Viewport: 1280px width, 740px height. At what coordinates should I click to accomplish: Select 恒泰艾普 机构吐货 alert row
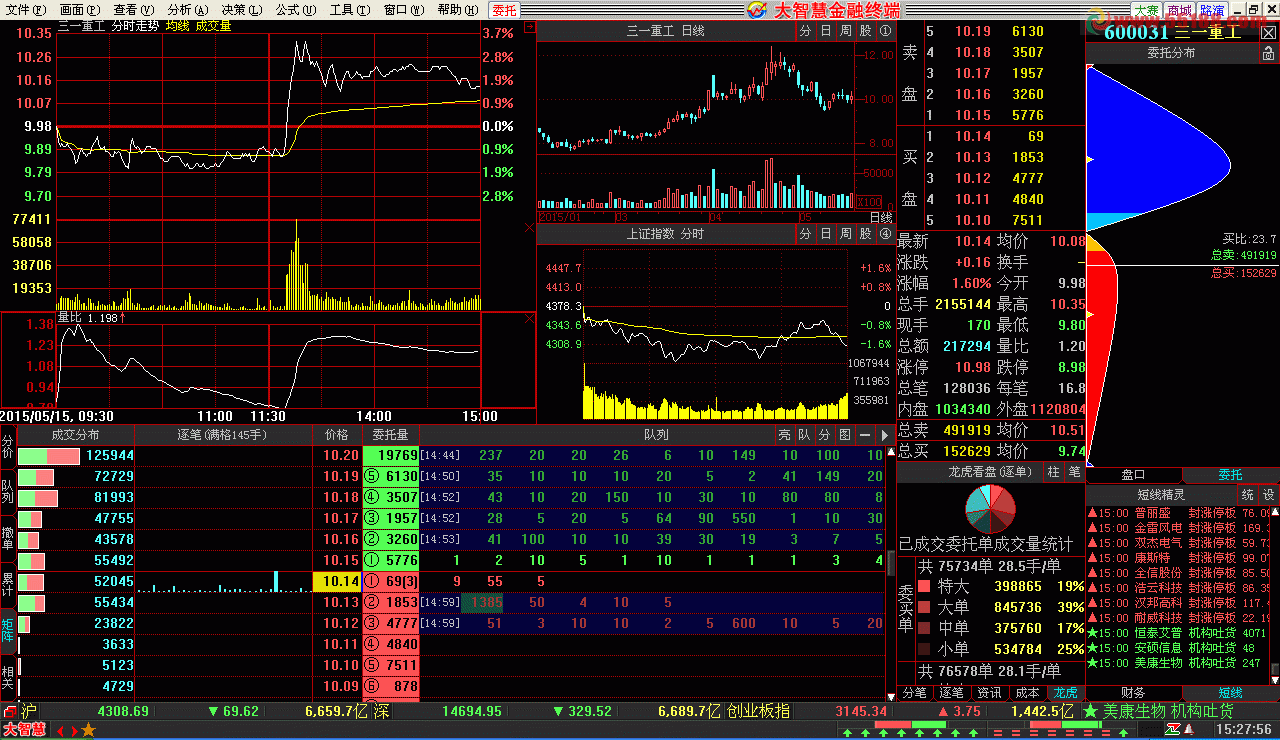1180,633
